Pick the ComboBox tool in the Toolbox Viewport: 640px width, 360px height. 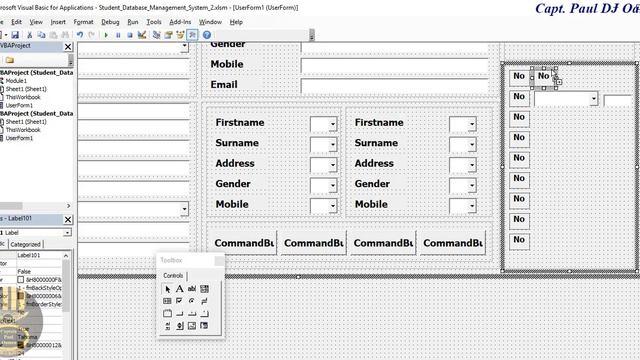204,289
